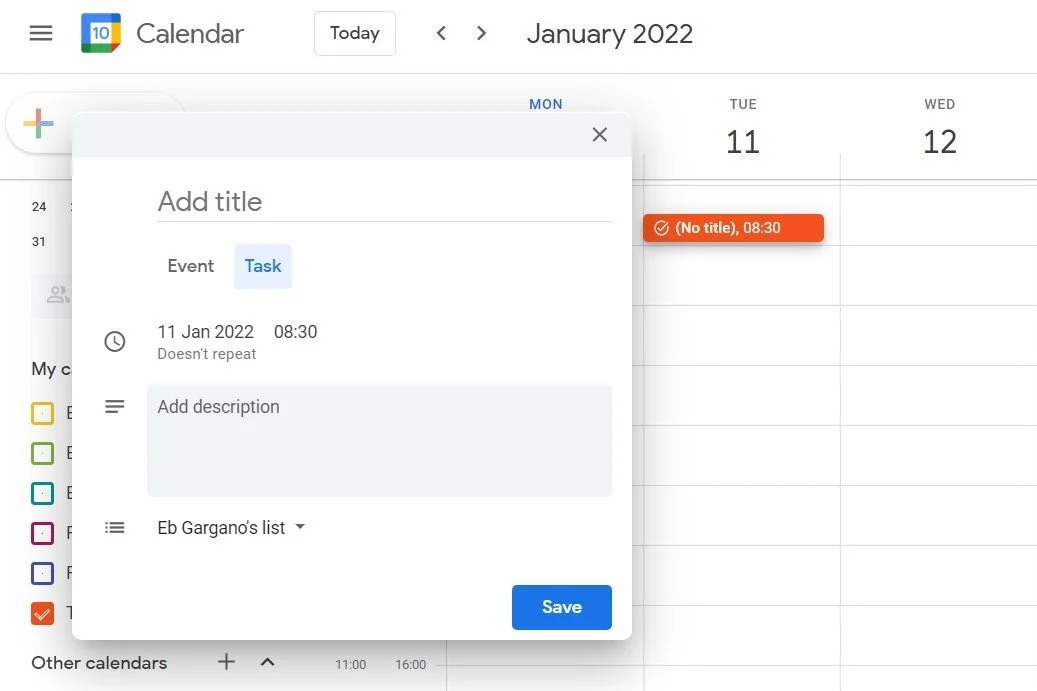Click the Add title field
The image size is (1037, 691).
(384, 202)
